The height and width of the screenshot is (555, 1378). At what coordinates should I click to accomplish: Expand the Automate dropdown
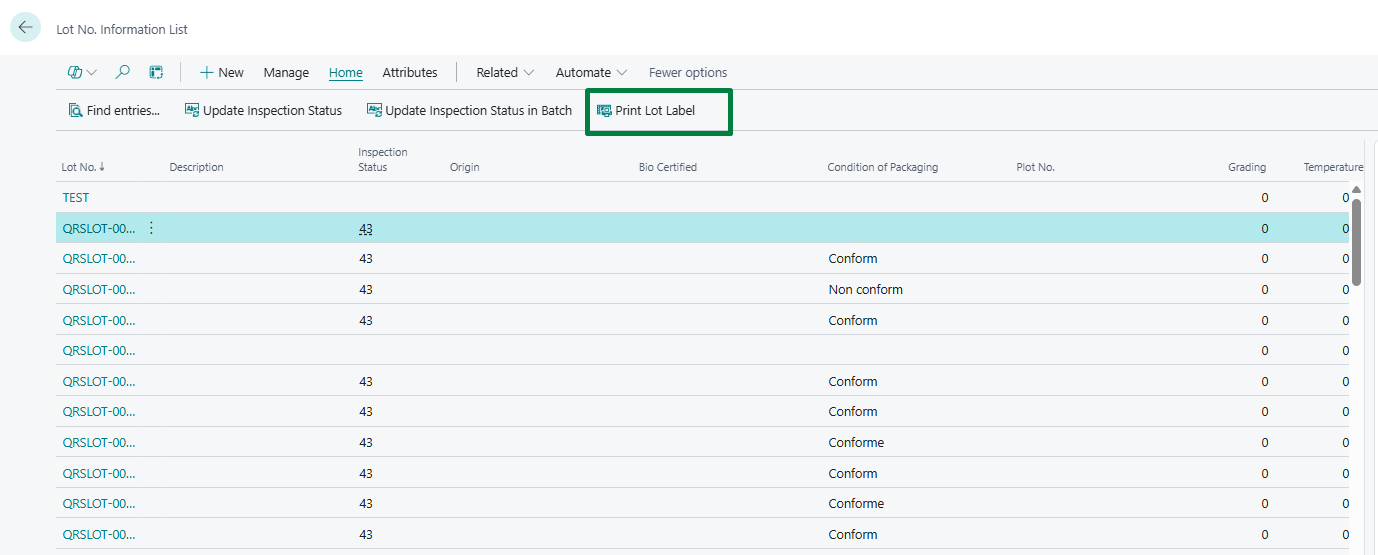[591, 72]
